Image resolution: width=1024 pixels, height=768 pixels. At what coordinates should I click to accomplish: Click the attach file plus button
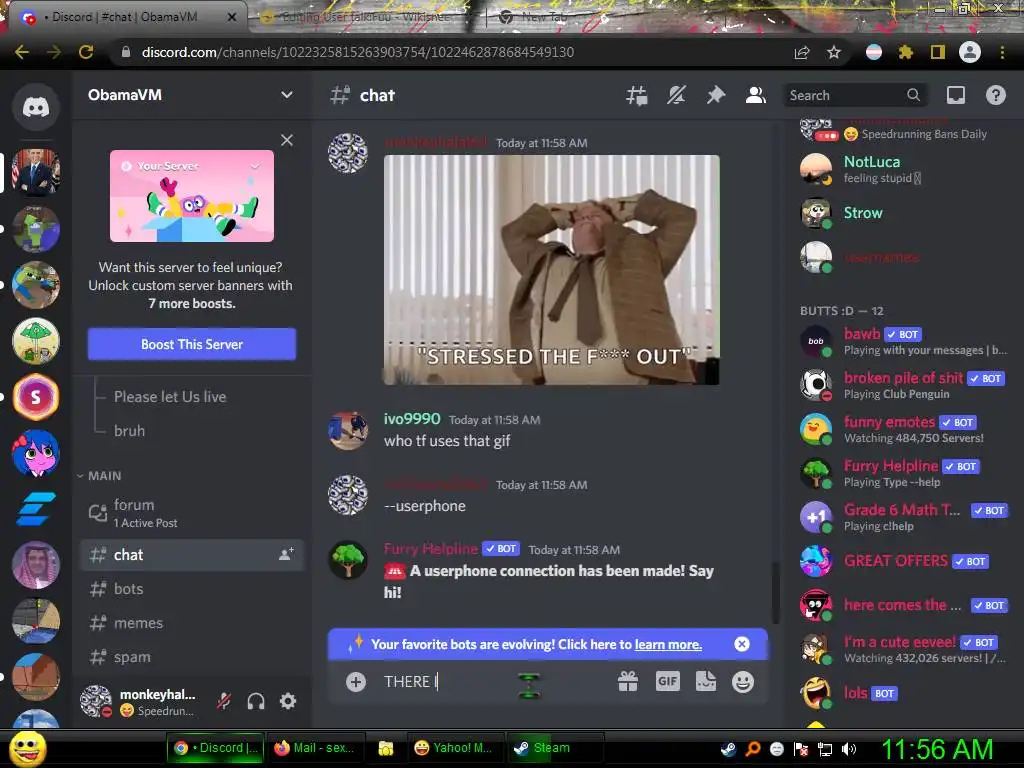click(356, 682)
